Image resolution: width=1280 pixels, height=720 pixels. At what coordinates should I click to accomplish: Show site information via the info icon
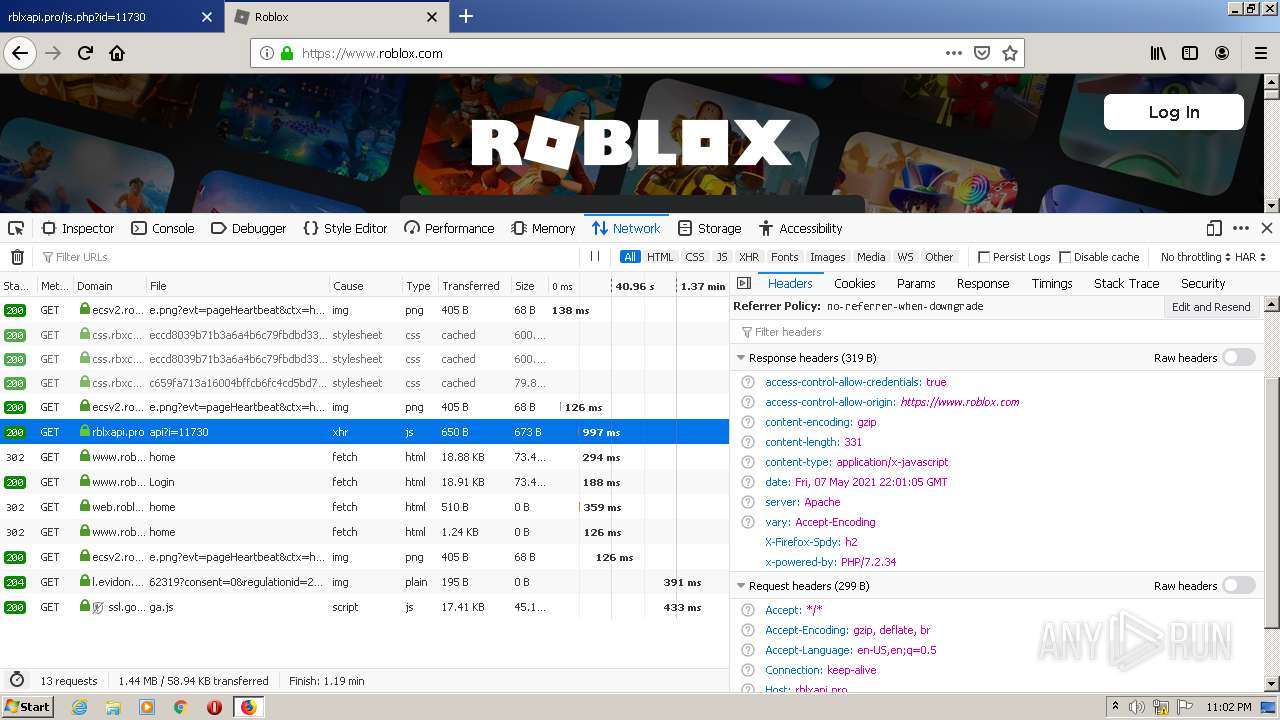click(267, 53)
